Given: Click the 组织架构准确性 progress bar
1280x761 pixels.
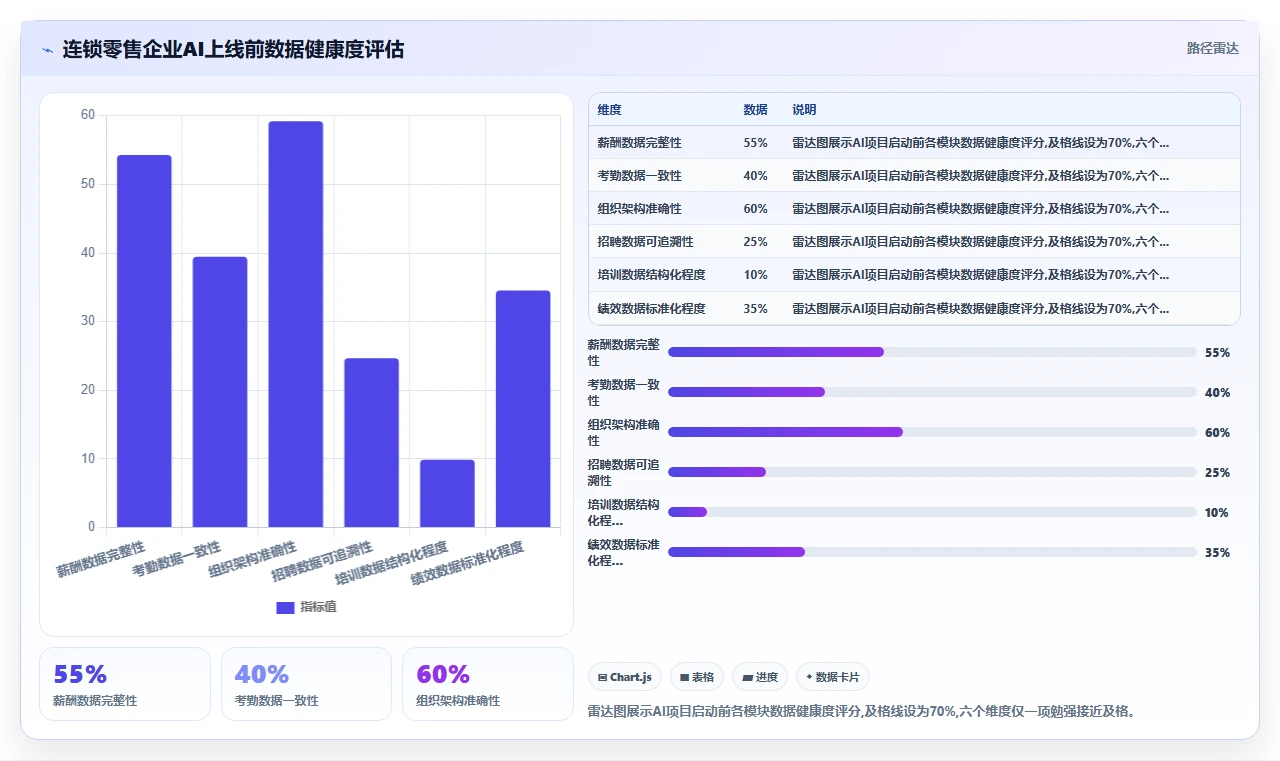Looking at the screenshot, I should pos(932,432).
